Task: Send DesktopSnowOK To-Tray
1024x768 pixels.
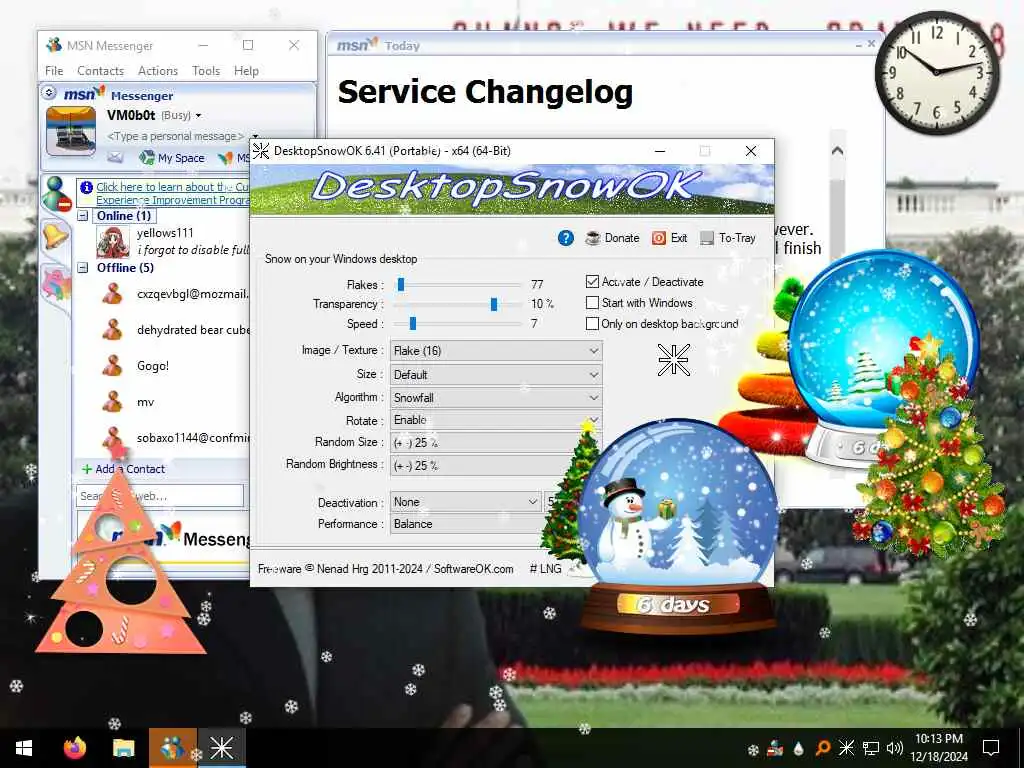Action: tap(728, 238)
